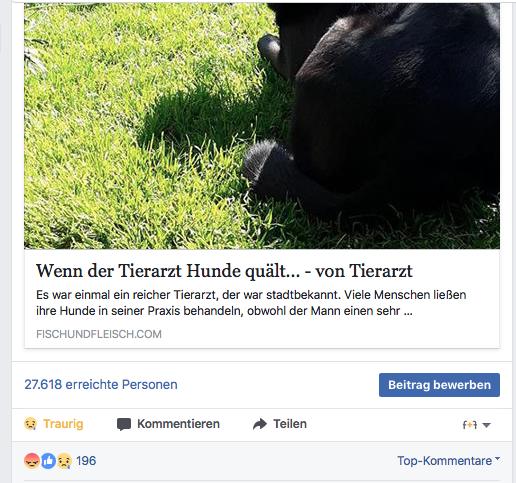This screenshot has width=516, height=483.
Task: Select the Kommentieren text button
Action: (x=178, y=424)
